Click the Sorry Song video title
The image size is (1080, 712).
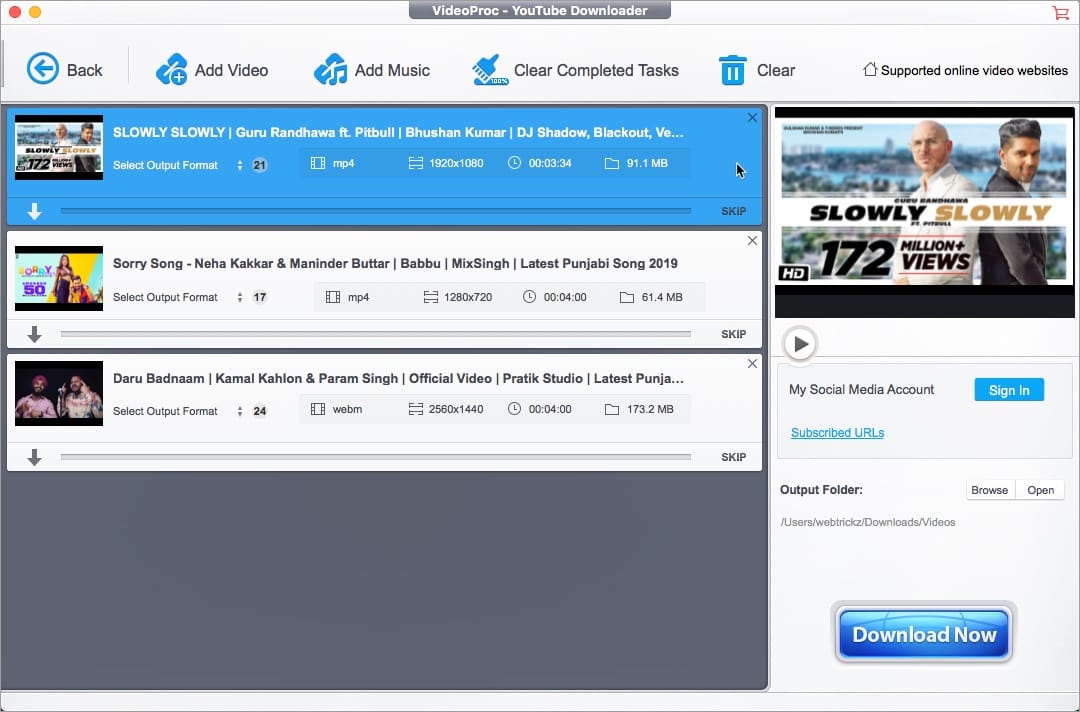(x=395, y=263)
